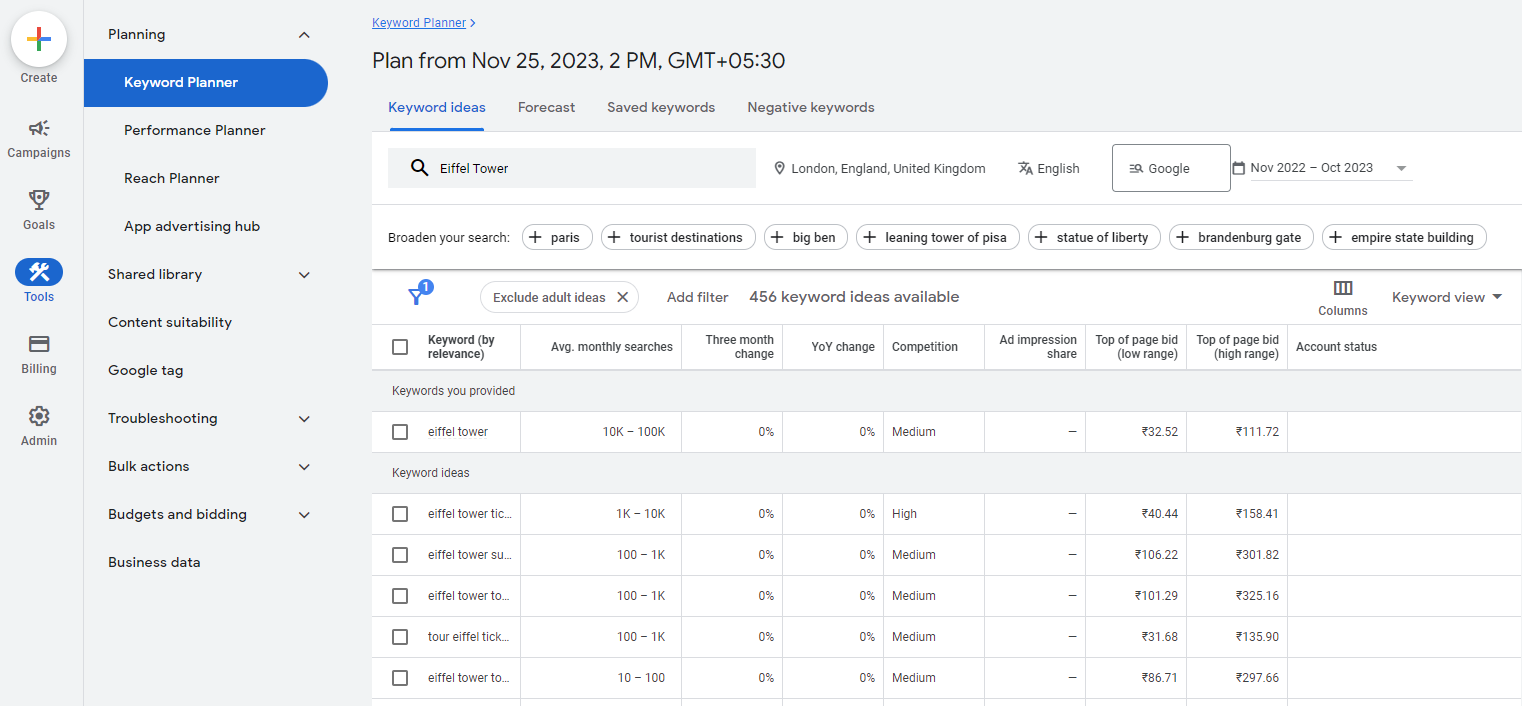
Task: Check the keyword row with ₹106.22 bid
Action: tap(400, 555)
